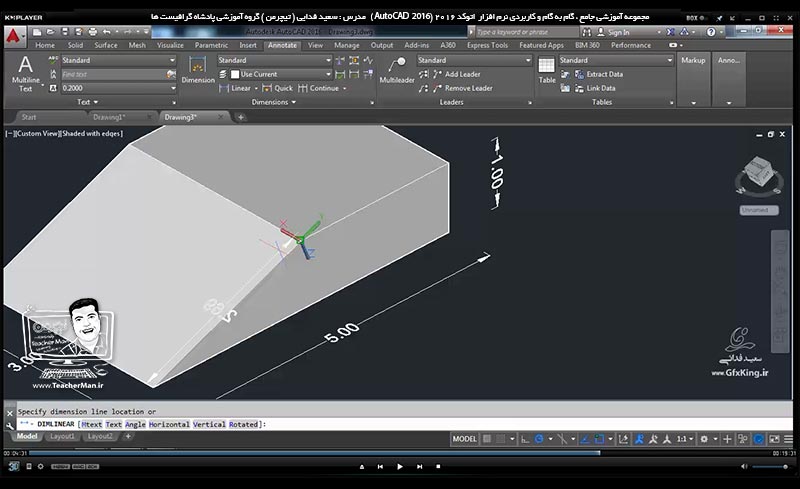Seek in the video progress bar

(399, 453)
